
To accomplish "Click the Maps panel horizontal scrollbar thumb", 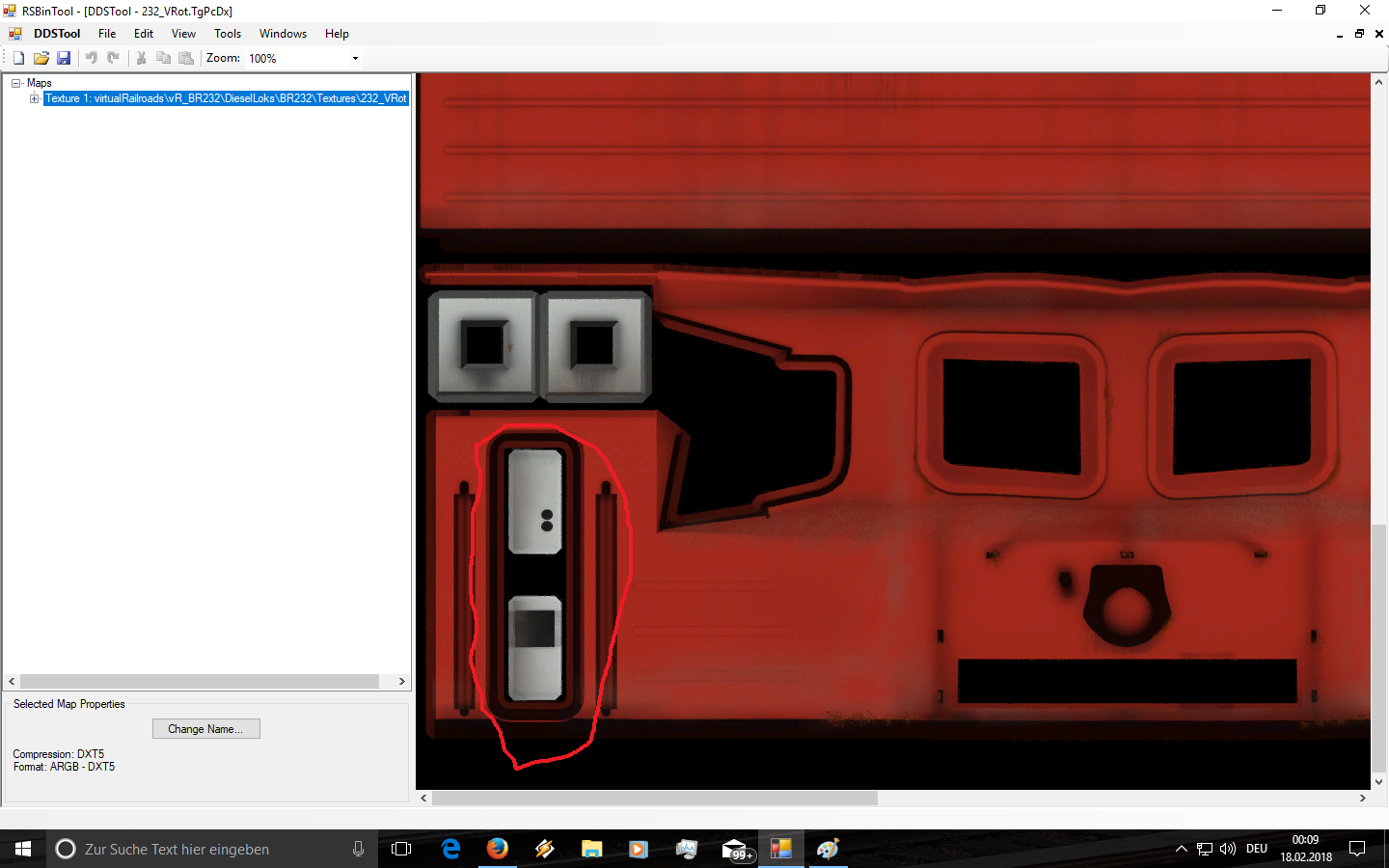I will (x=200, y=681).
